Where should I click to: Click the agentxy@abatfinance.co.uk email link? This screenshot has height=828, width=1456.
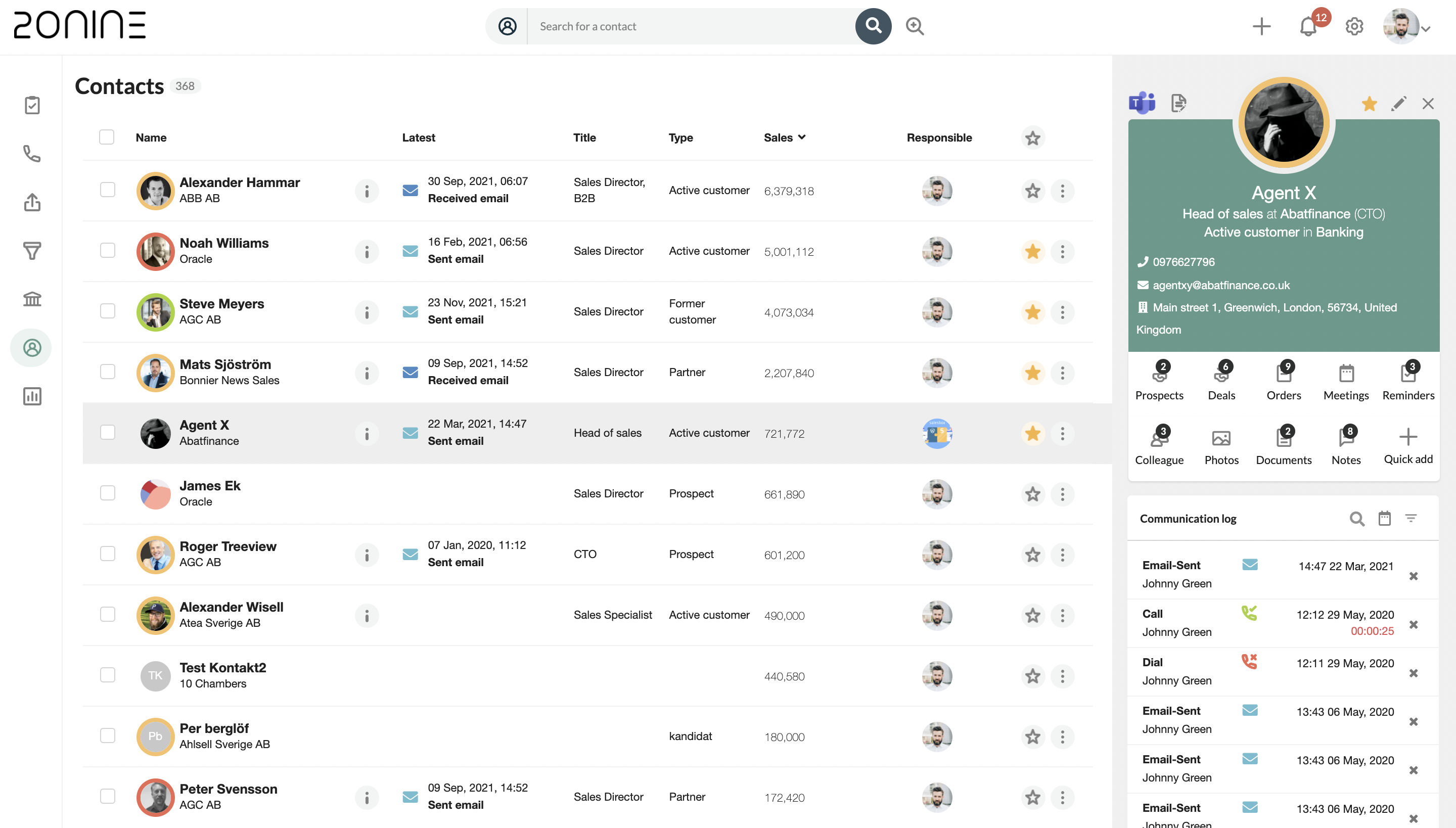pyautogui.click(x=1221, y=285)
